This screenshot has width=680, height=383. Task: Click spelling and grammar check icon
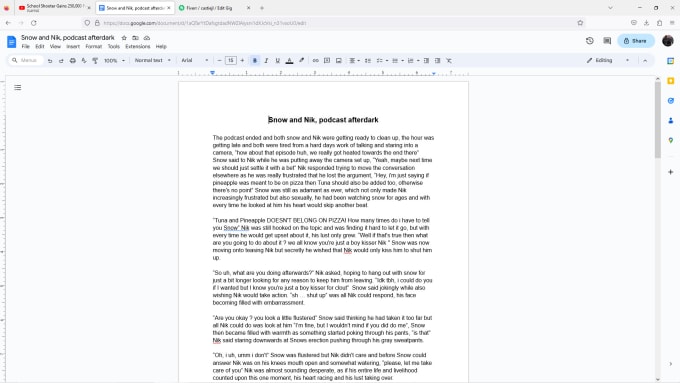(84, 61)
